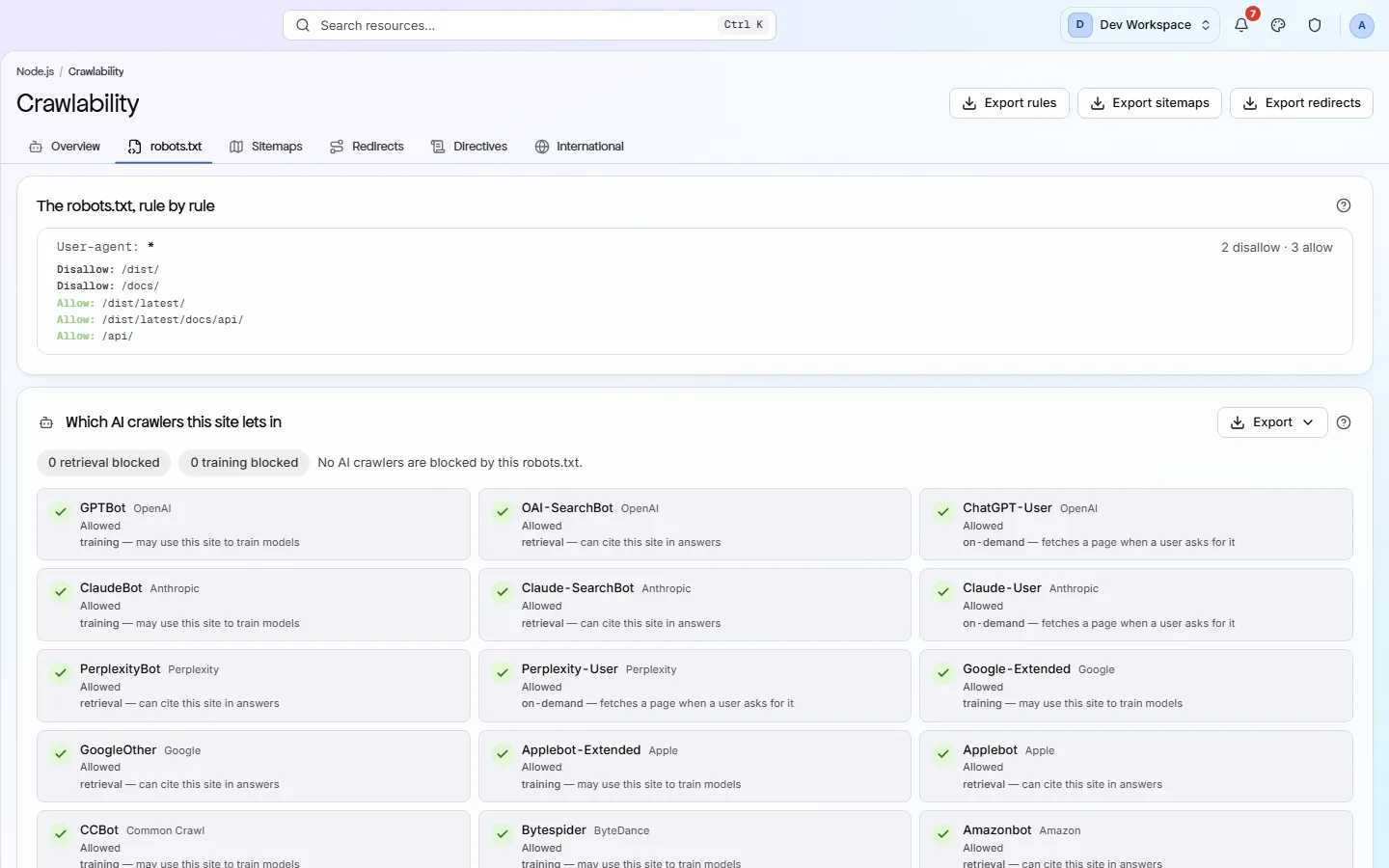Image resolution: width=1389 pixels, height=868 pixels.
Task: Expand the Export dropdown for AI crawlers
Action: tap(1272, 422)
